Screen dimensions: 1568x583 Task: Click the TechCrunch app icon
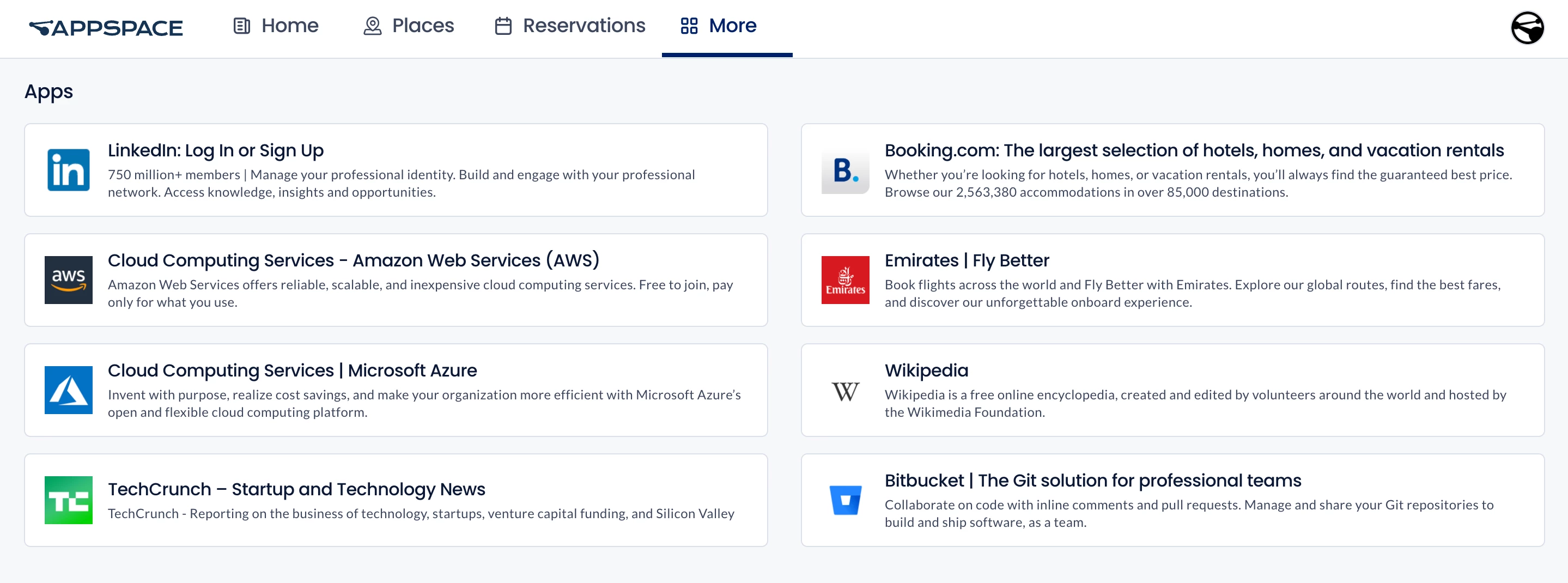[68, 500]
